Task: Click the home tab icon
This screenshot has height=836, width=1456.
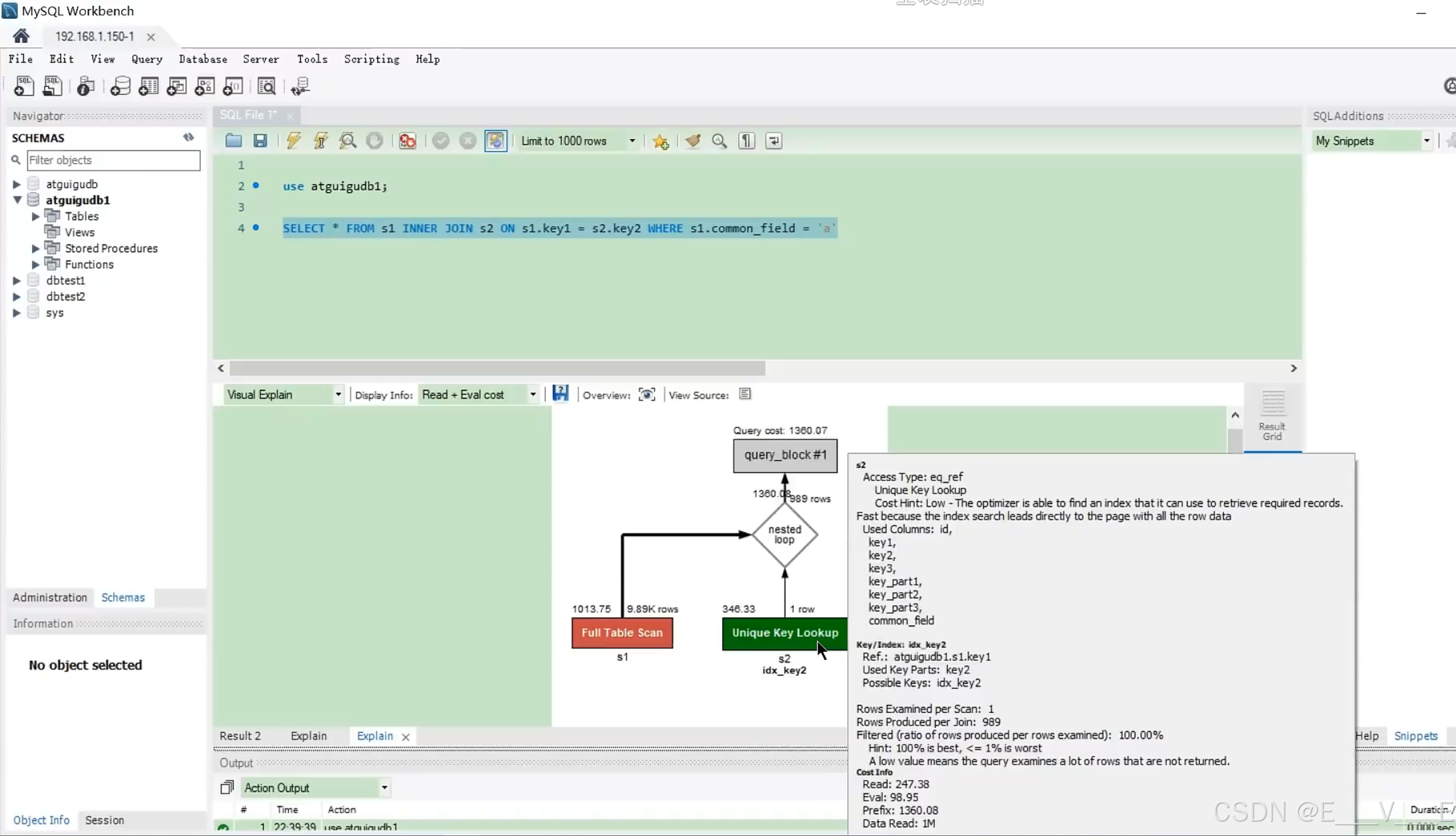Action: 21,36
